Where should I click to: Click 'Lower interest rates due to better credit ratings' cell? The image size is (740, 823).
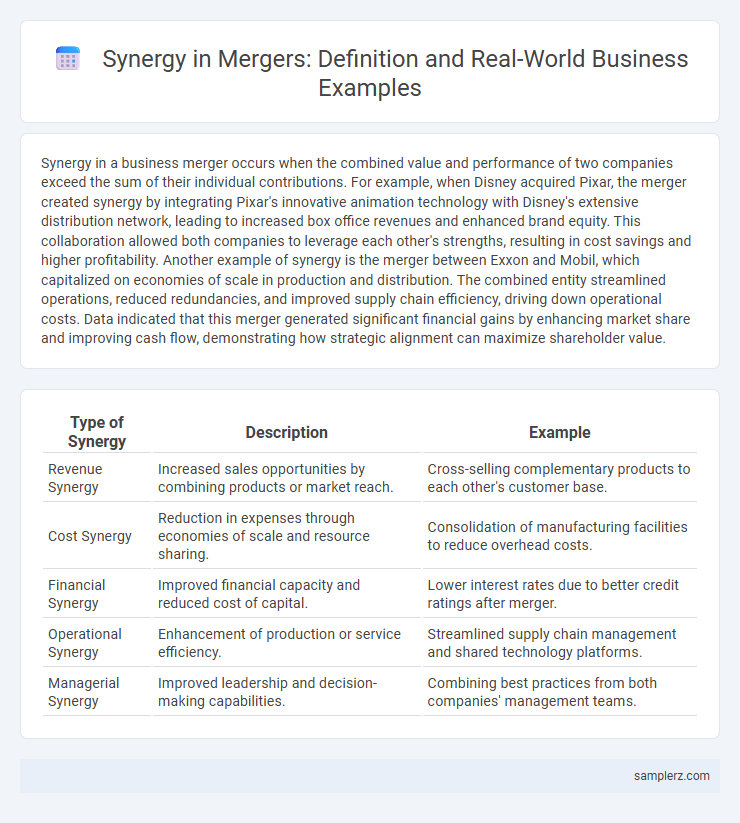(559, 594)
